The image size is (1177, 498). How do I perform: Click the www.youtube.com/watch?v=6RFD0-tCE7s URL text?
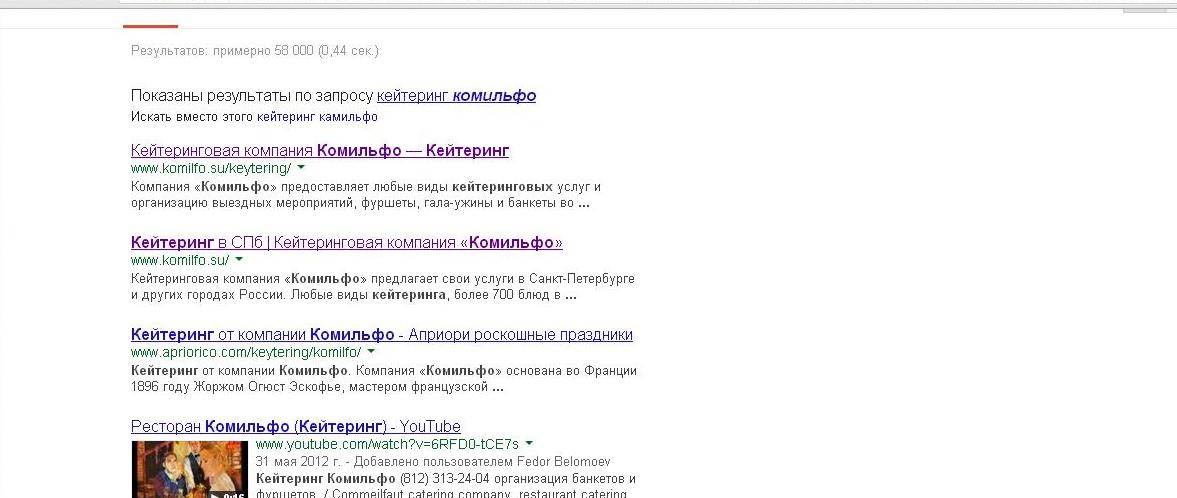(x=387, y=444)
